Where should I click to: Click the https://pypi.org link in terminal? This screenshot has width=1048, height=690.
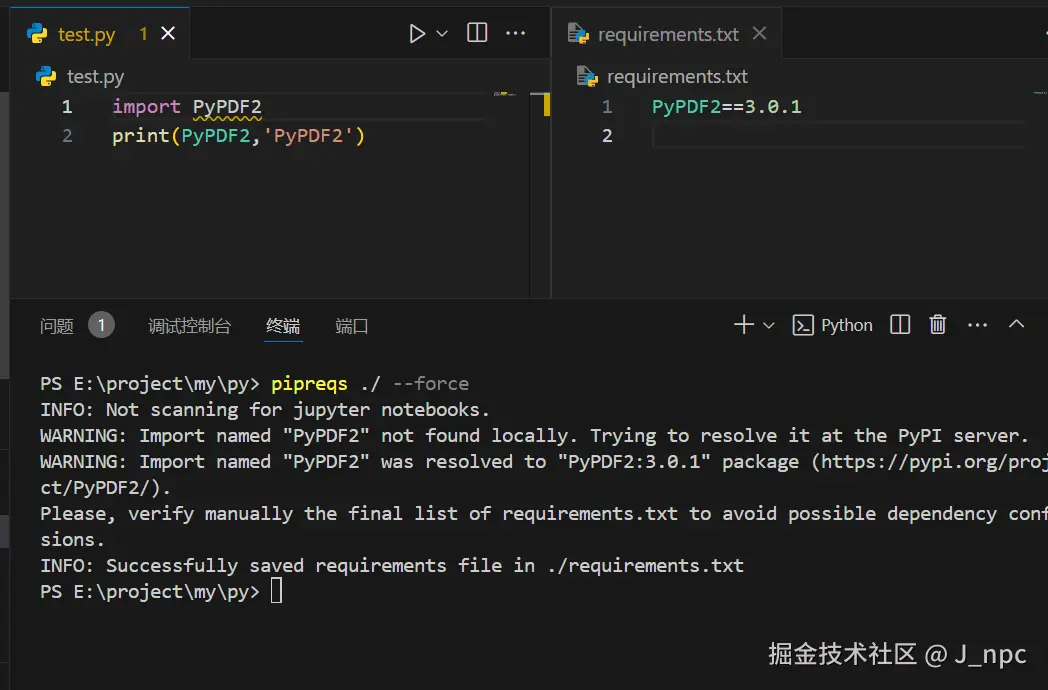(x=934, y=462)
